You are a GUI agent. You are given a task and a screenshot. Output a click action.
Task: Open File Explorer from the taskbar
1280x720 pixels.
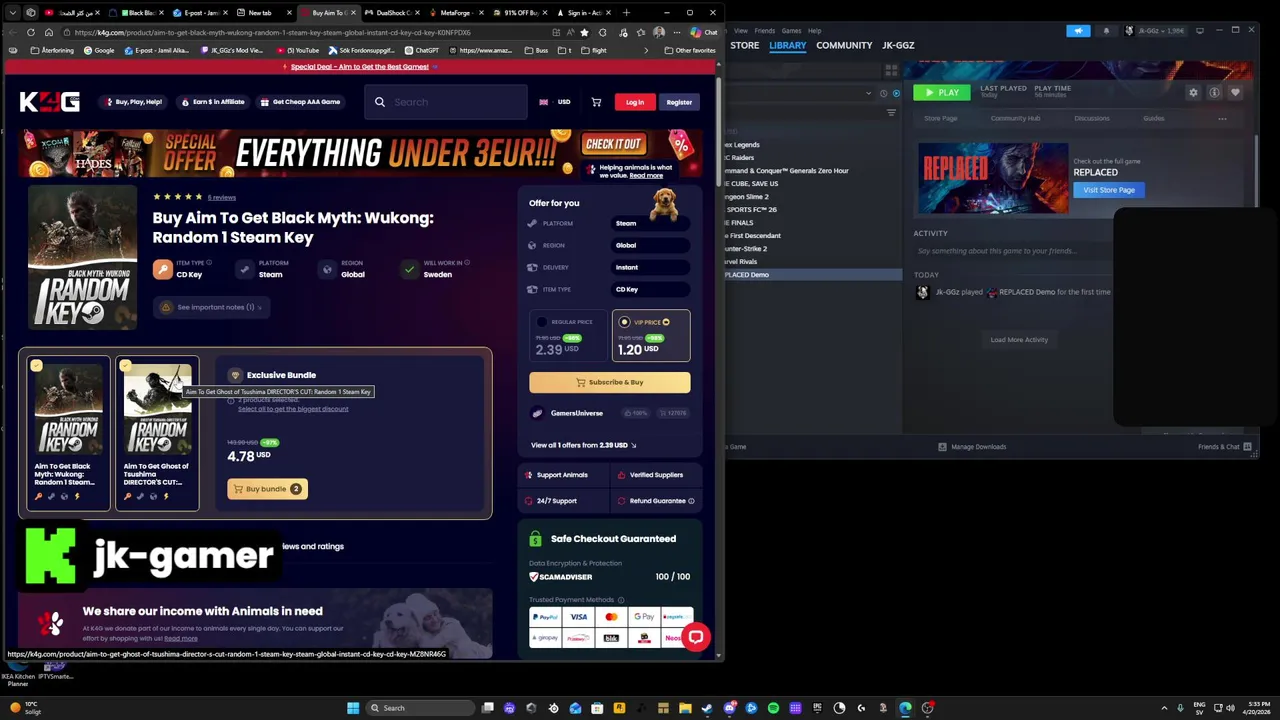tap(685, 708)
